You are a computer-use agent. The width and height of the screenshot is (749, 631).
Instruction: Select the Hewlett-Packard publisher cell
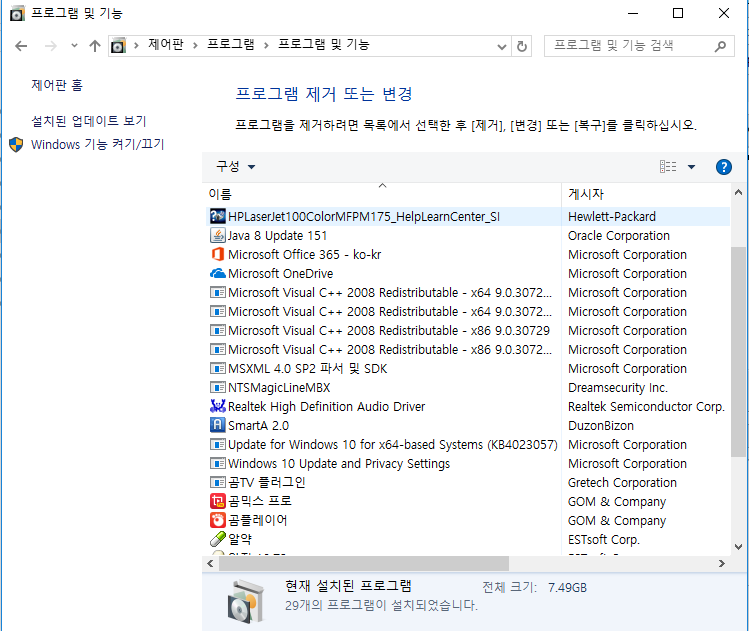(611, 216)
